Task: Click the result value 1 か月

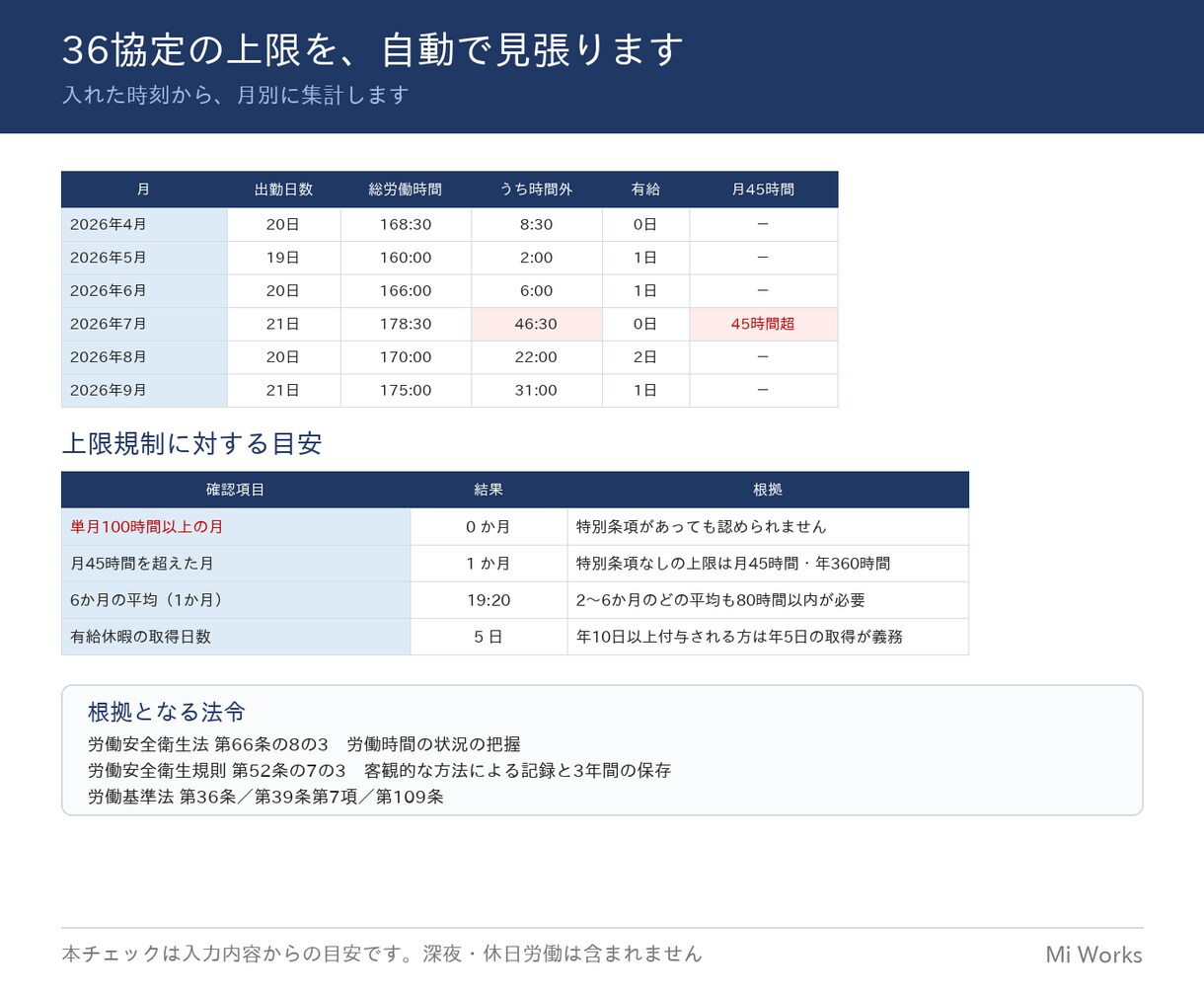Action: pos(489,564)
